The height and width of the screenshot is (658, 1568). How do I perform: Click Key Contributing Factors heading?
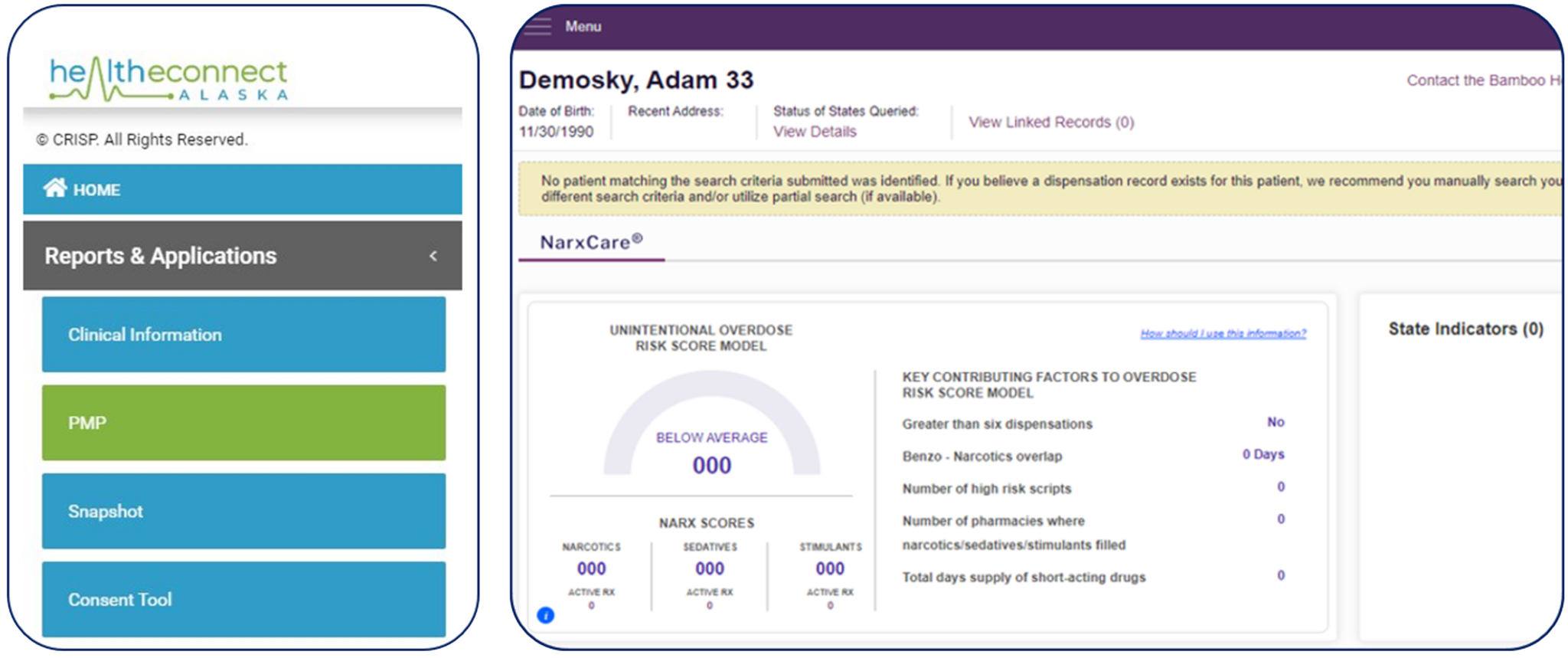pyautogui.click(x=1049, y=385)
